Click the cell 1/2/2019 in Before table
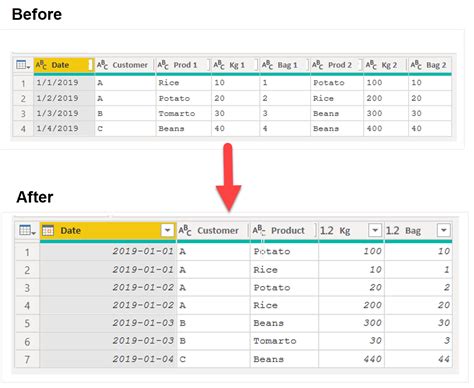 64,98
